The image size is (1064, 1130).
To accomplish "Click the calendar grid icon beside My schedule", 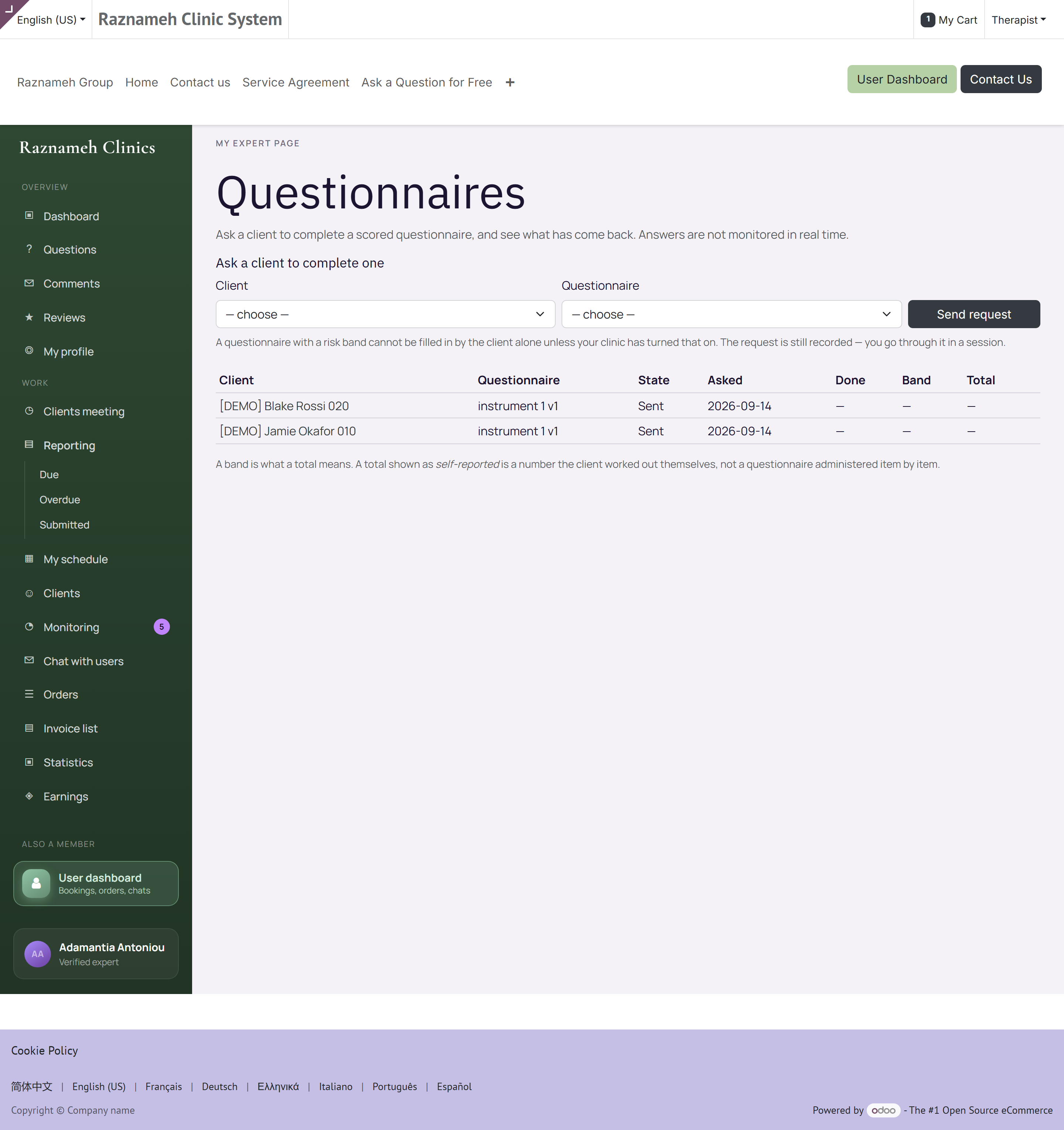I will [x=29, y=559].
